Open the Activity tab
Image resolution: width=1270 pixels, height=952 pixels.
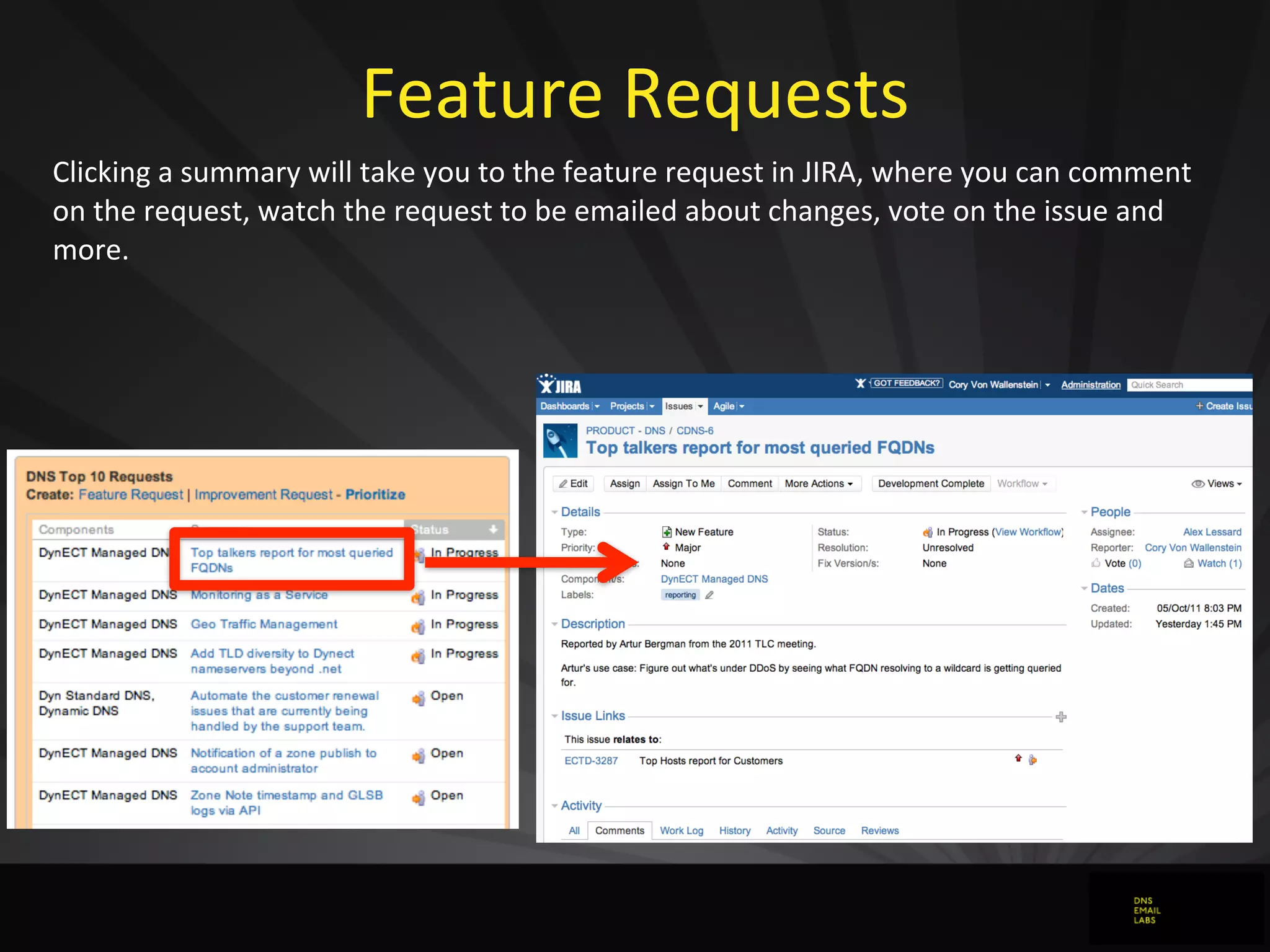click(x=782, y=831)
